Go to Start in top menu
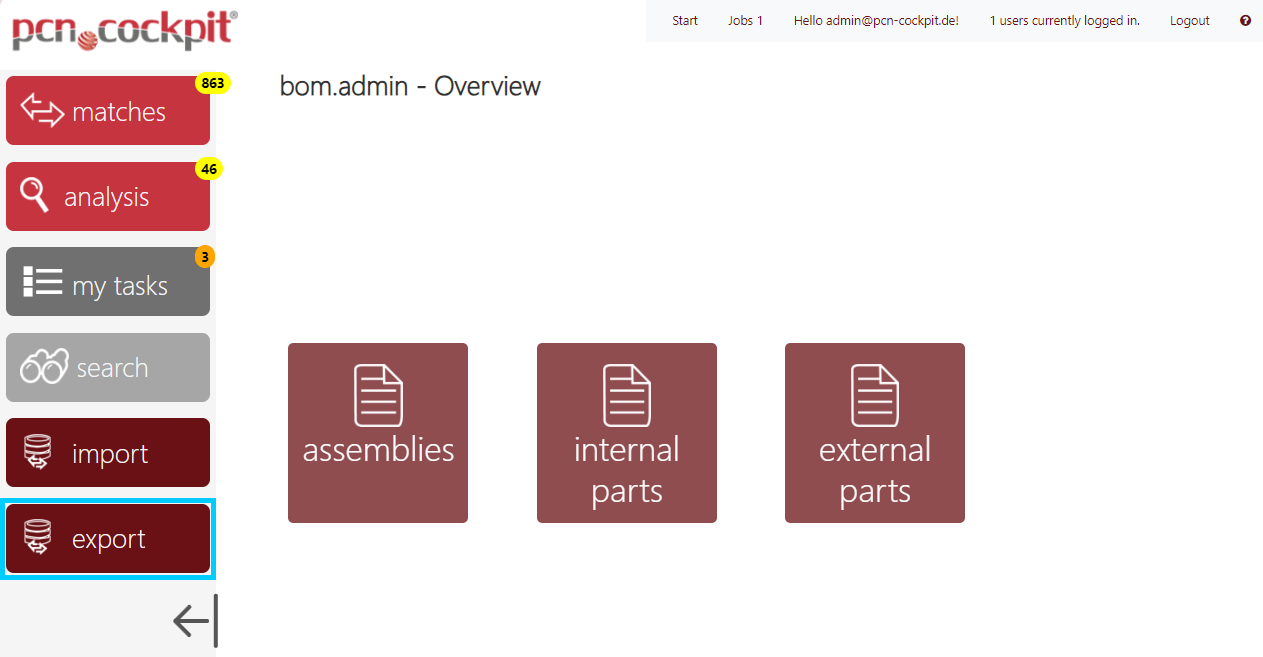Screen dimensions: 1263x657 click(685, 20)
